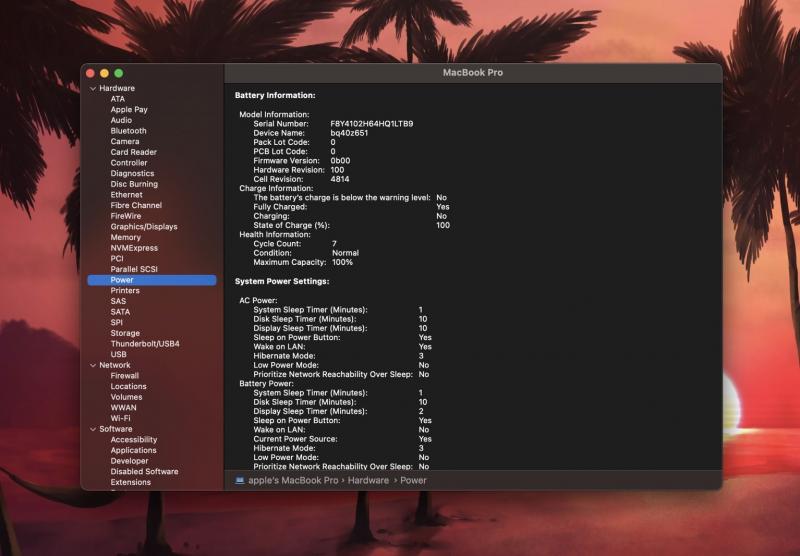Open Thunderbolt/USB4 entry
The height and width of the screenshot is (556, 800).
[145, 344]
